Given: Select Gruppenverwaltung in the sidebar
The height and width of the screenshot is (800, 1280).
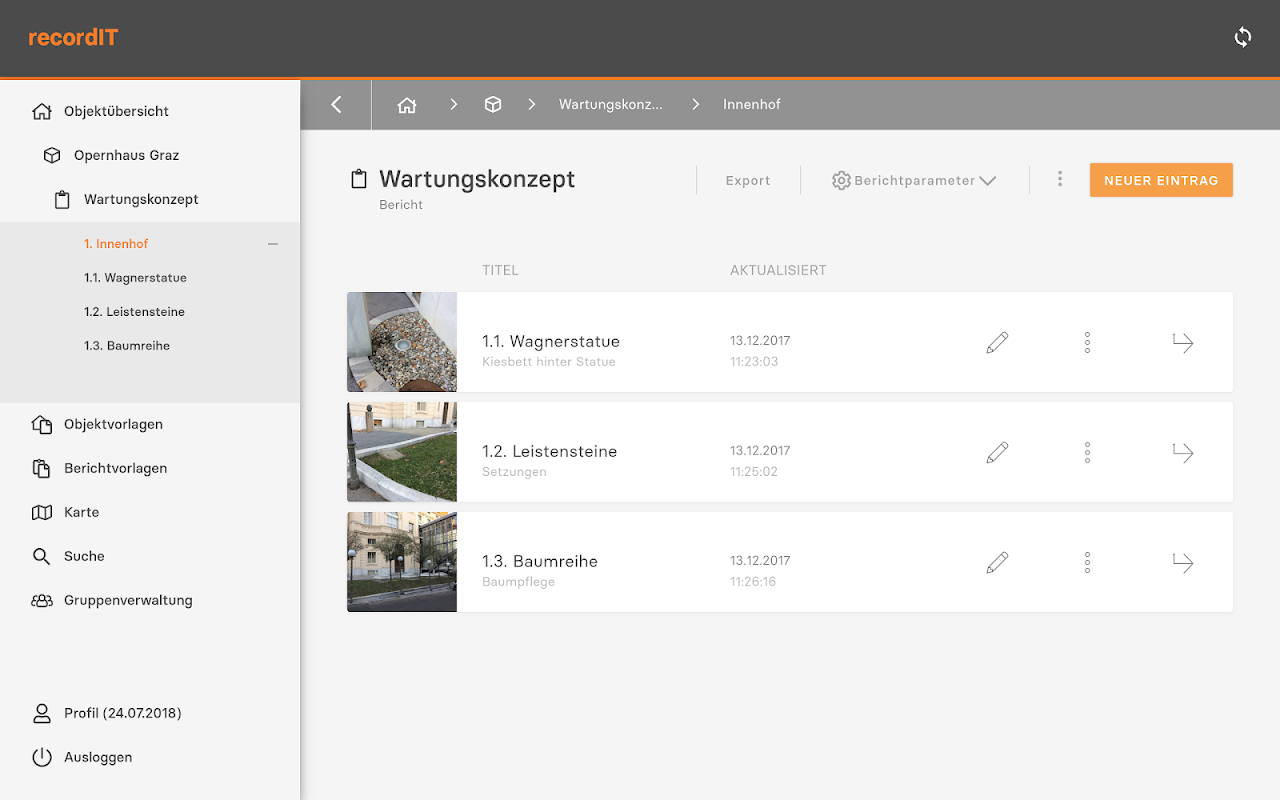Looking at the screenshot, I should coord(127,600).
